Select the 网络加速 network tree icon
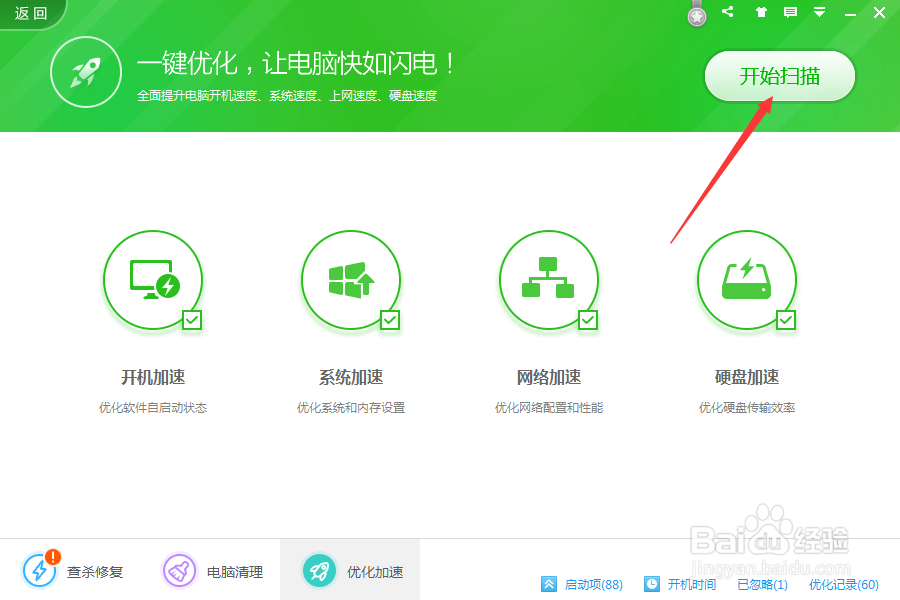This screenshot has height=600, width=900. point(549,280)
